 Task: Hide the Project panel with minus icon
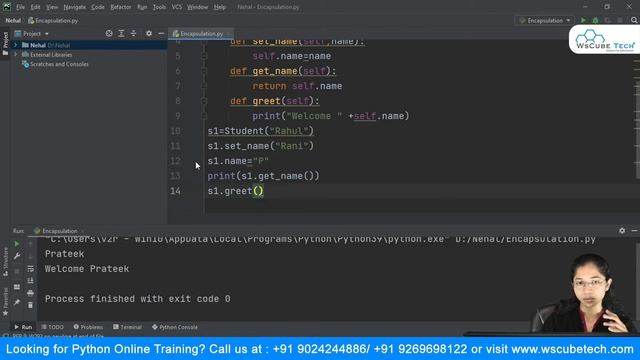coord(161,33)
